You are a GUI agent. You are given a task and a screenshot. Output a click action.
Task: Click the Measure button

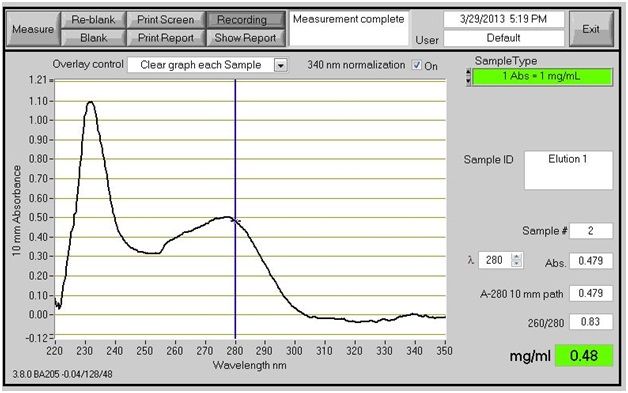(33, 29)
